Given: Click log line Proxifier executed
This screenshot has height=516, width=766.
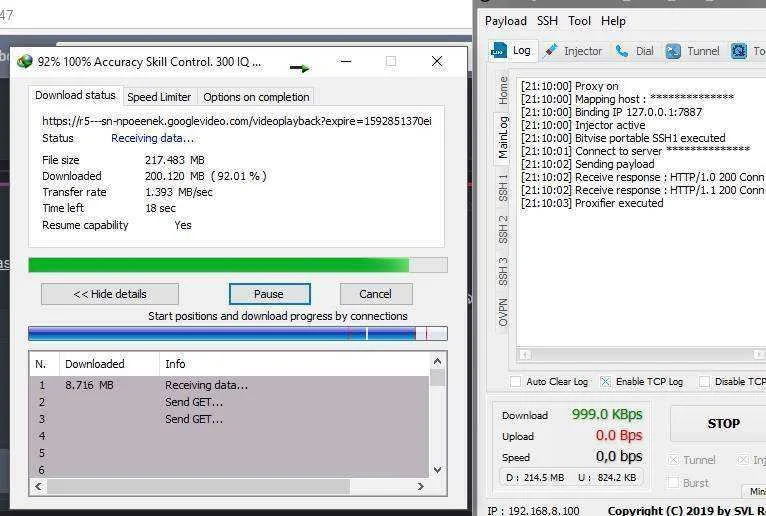Looking at the screenshot, I should point(592,203).
